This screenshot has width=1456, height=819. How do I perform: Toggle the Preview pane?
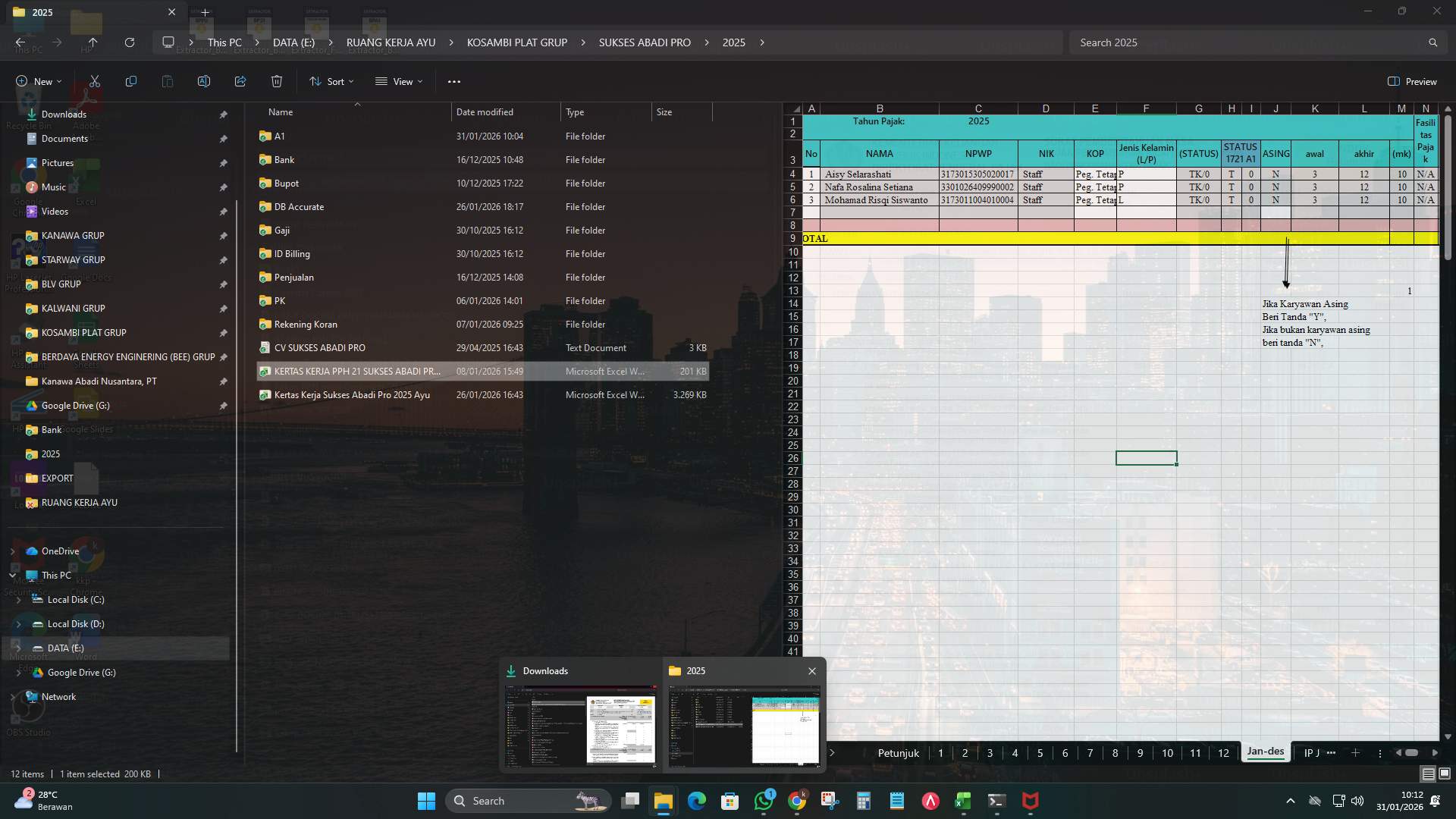(x=1412, y=81)
